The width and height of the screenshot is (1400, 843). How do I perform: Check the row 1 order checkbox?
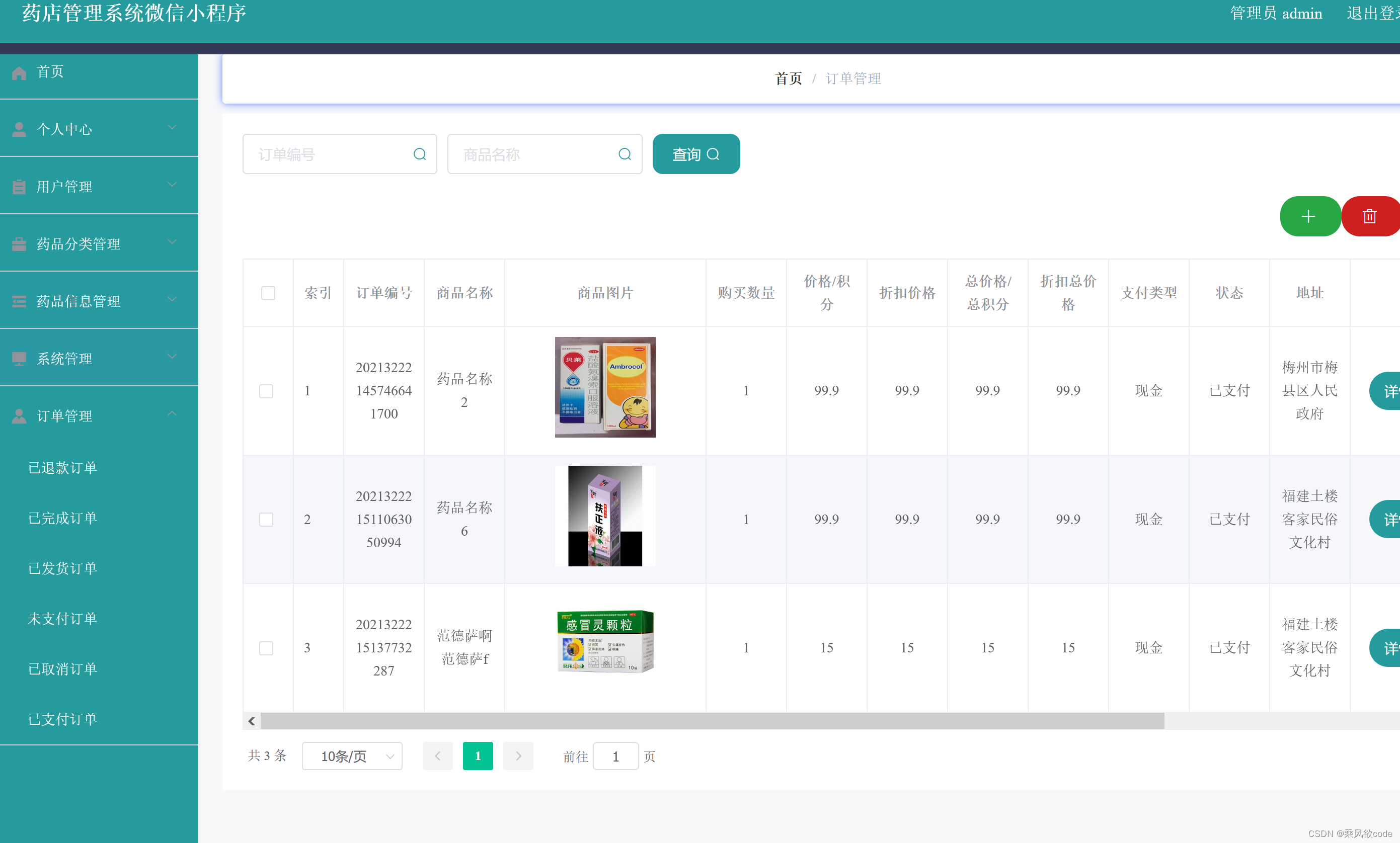point(266,391)
